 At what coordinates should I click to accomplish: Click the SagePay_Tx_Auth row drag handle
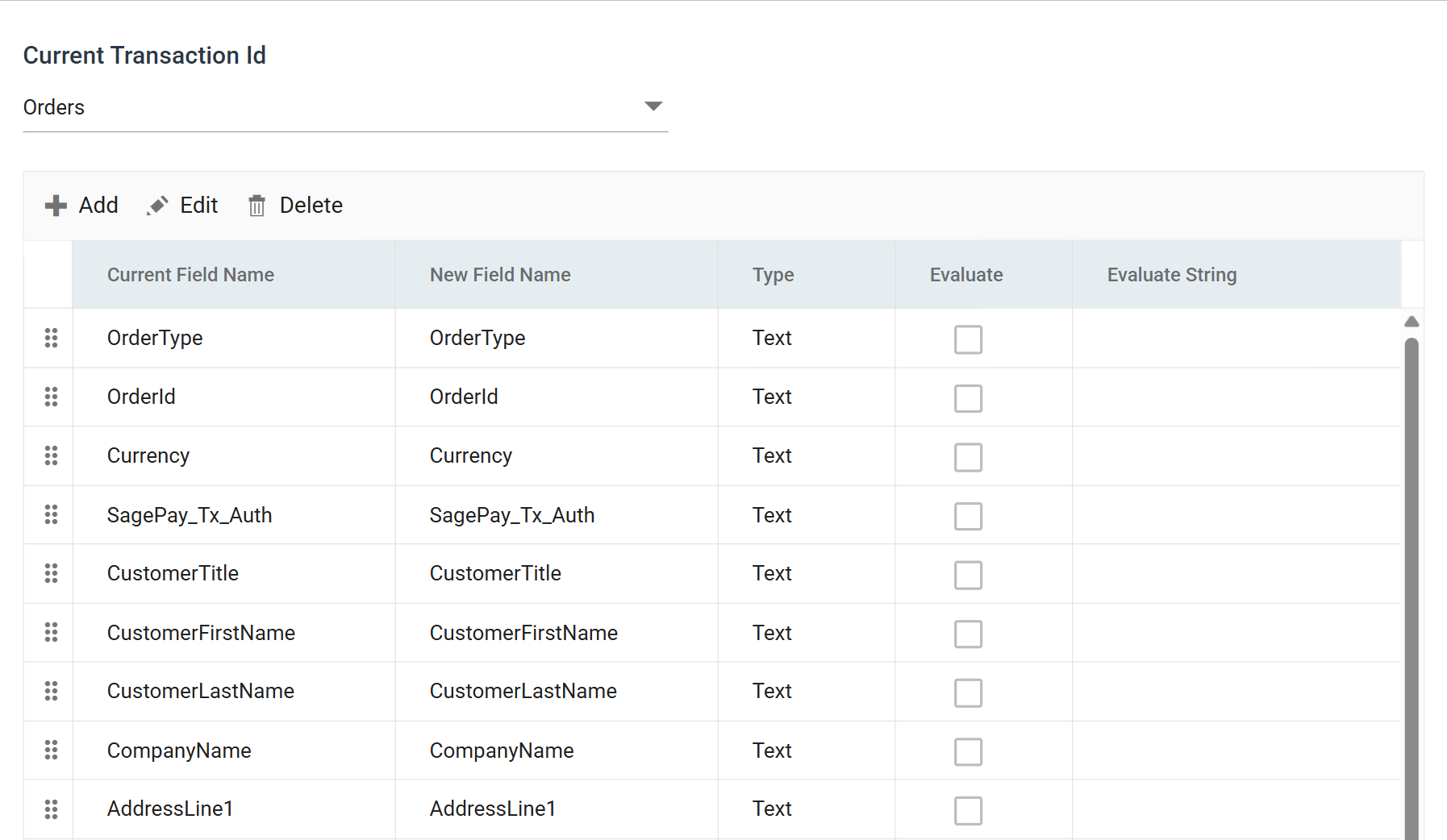(51, 514)
